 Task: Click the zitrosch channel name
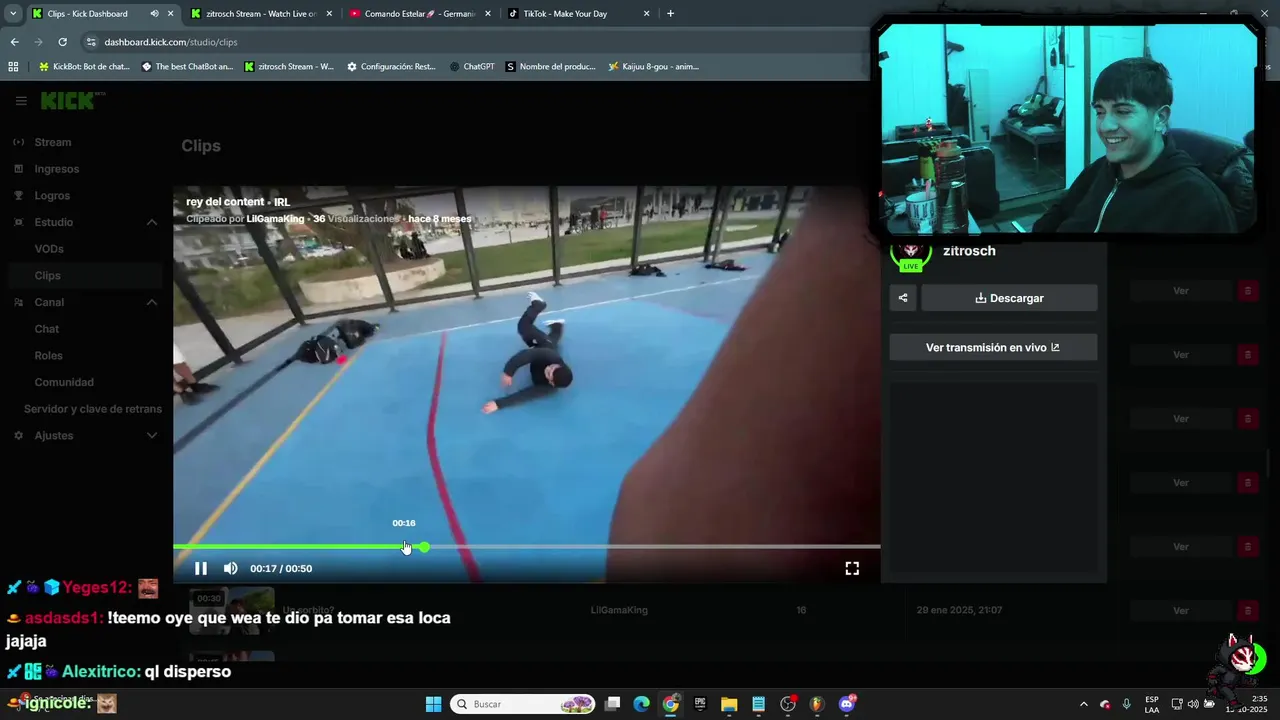click(x=969, y=251)
